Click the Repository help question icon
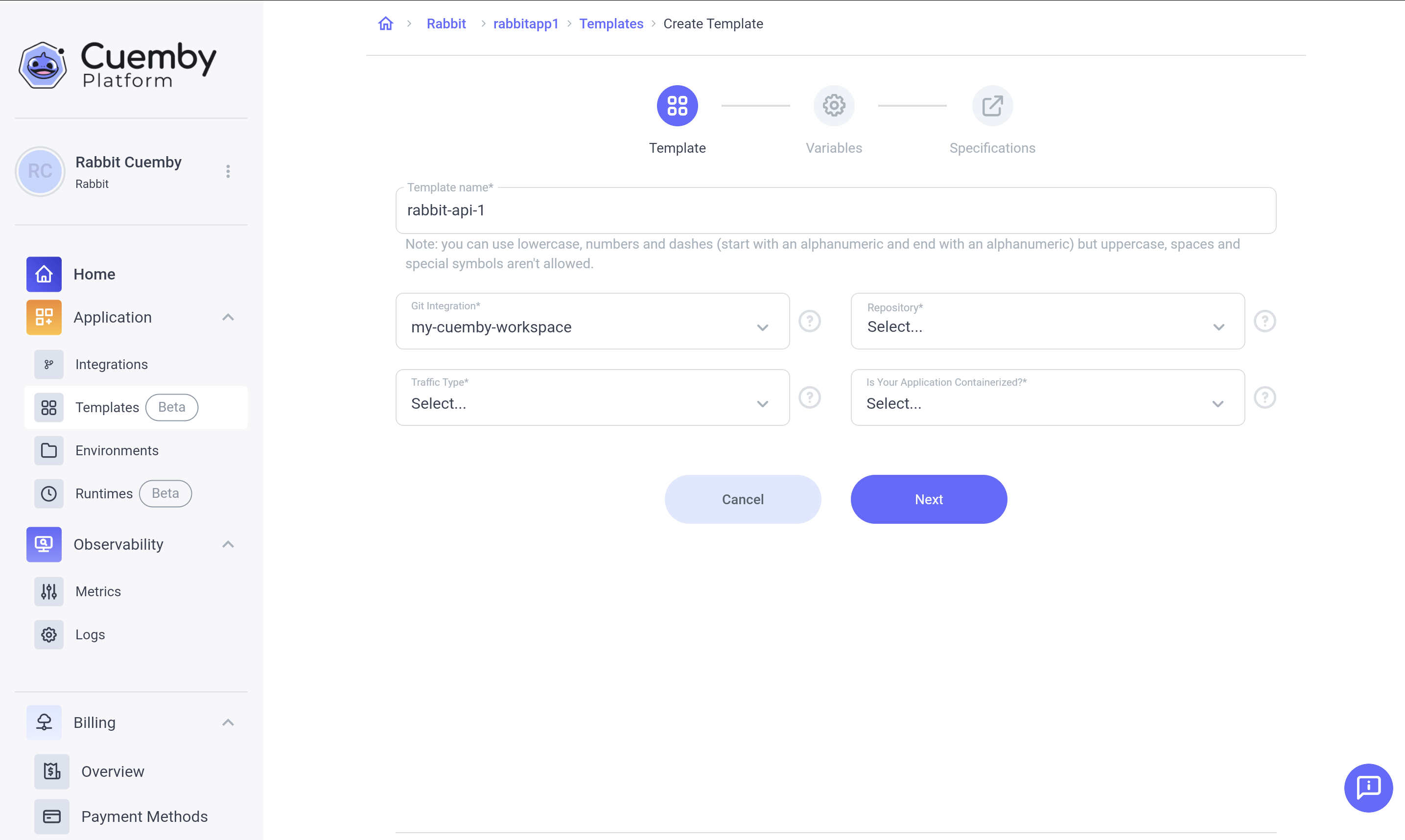 (x=1264, y=321)
